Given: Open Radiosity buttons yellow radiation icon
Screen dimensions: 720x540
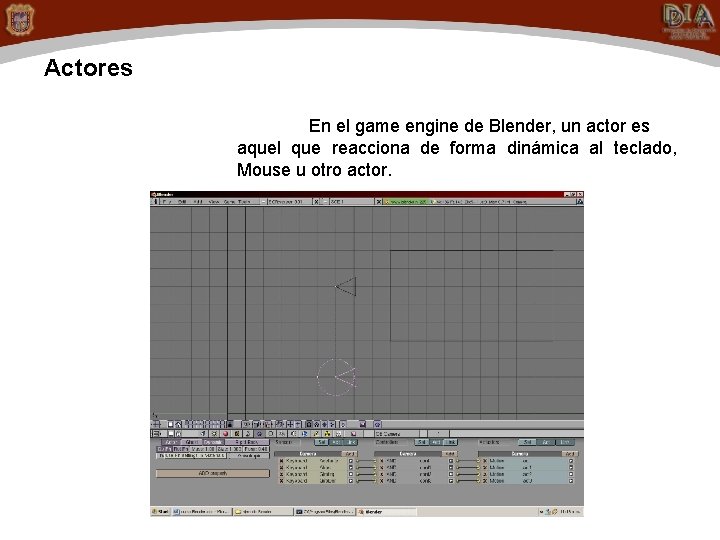Looking at the screenshot, I should [327, 434].
